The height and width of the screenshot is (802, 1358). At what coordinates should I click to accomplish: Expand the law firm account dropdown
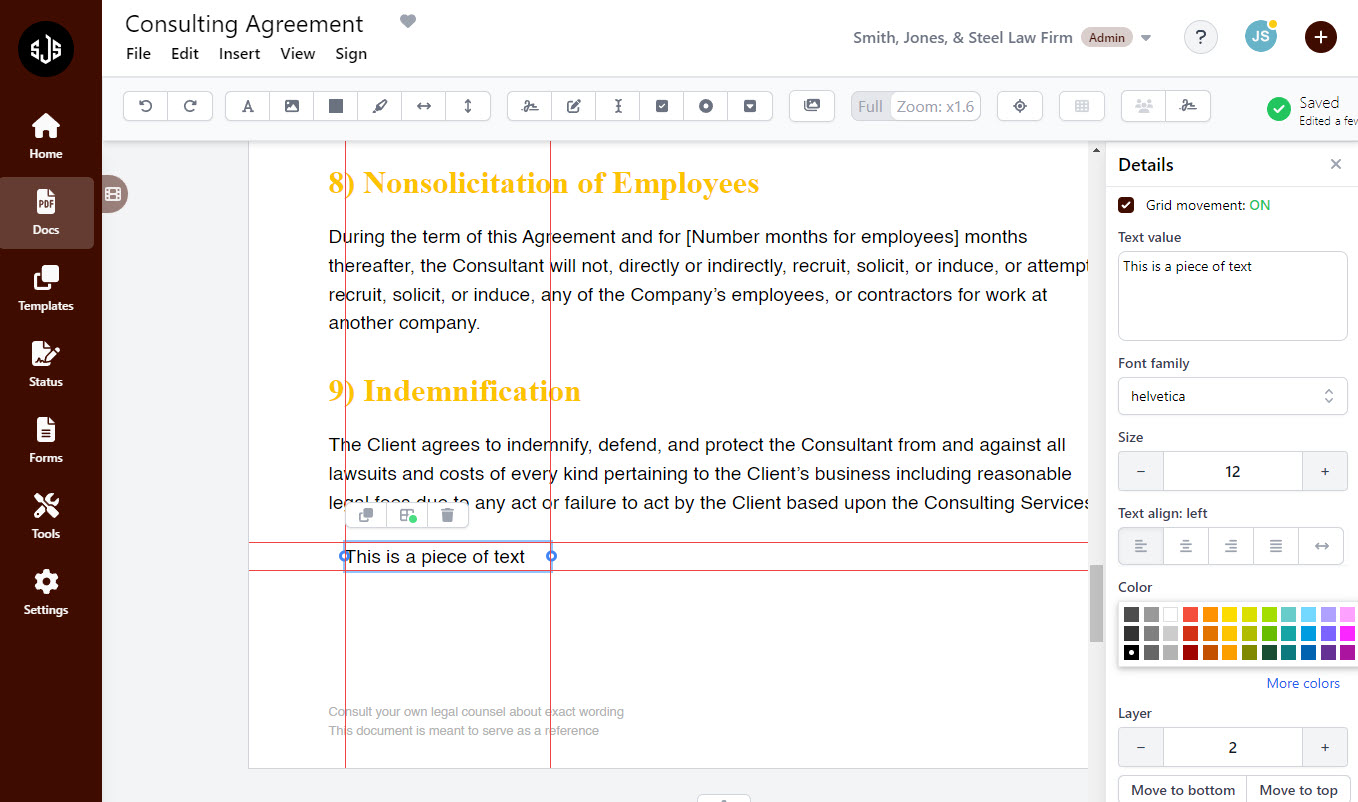[x=1146, y=38]
